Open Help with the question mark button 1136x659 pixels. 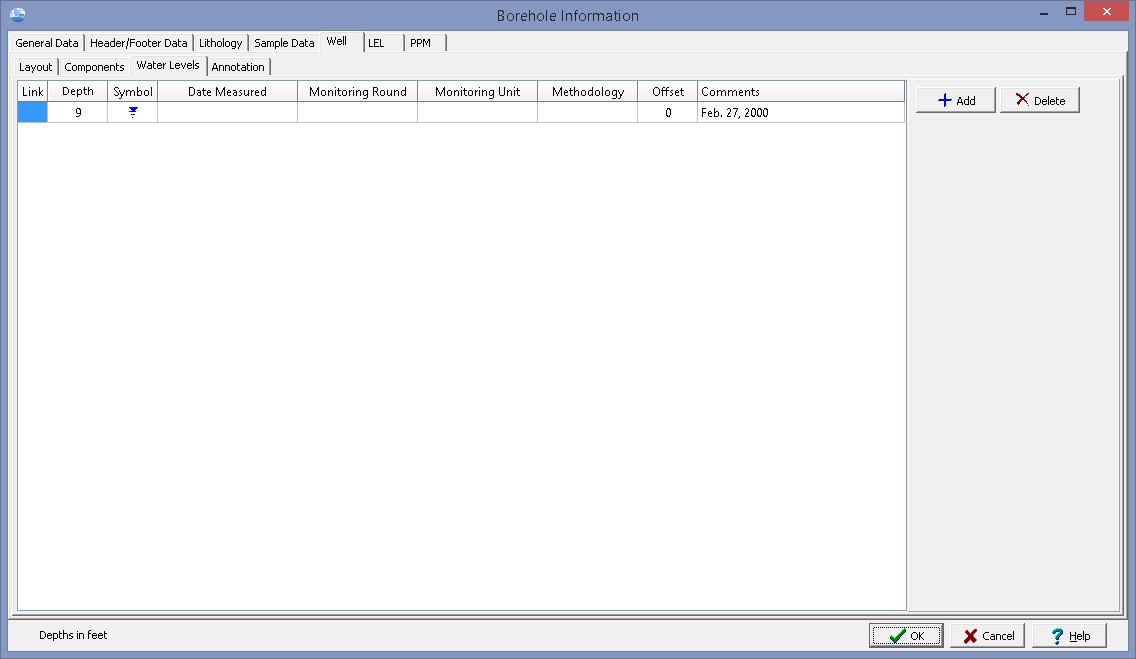pyautogui.click(x=1069, y=636)
